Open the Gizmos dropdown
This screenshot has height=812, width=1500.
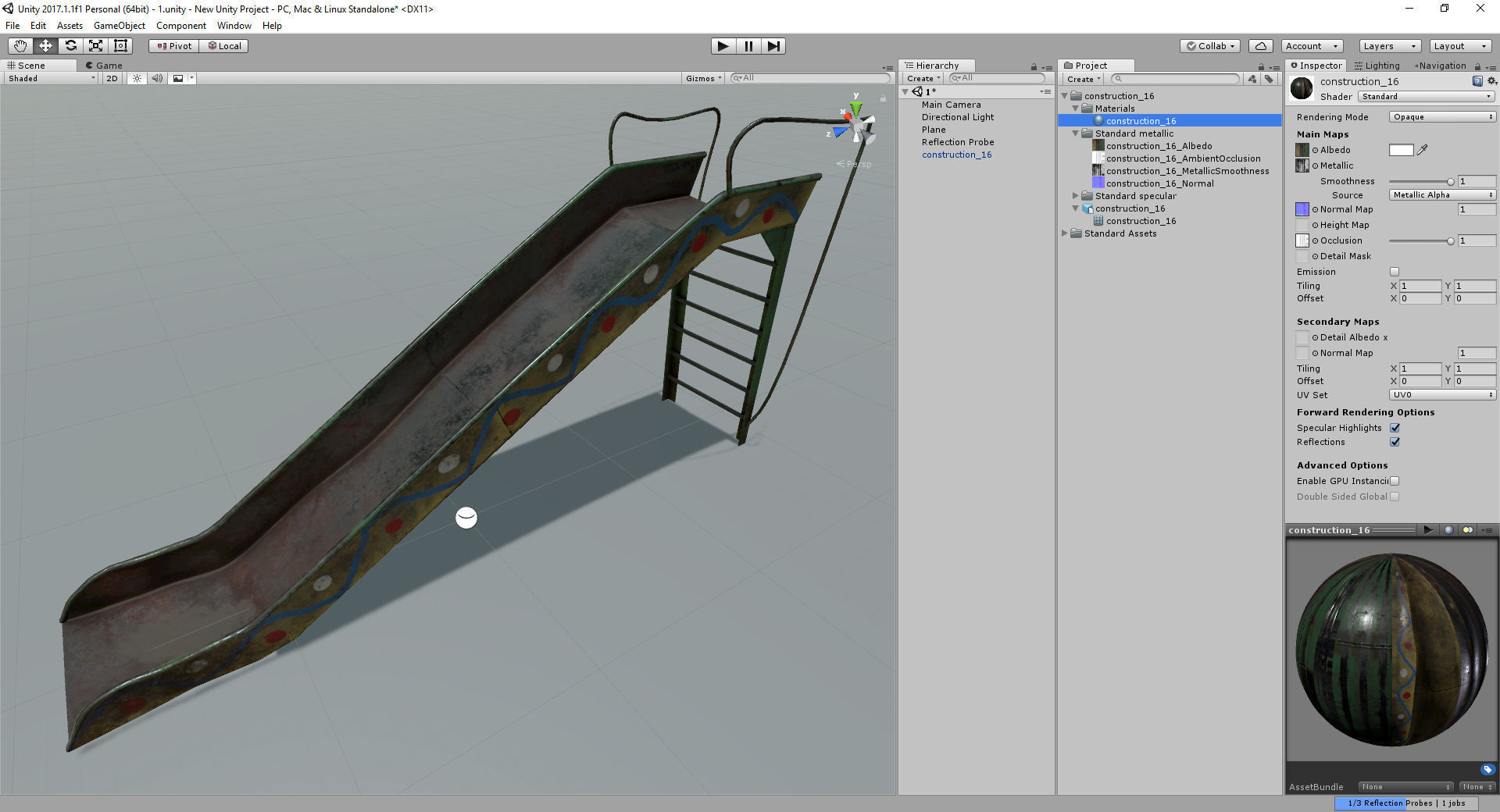(703, 78)
